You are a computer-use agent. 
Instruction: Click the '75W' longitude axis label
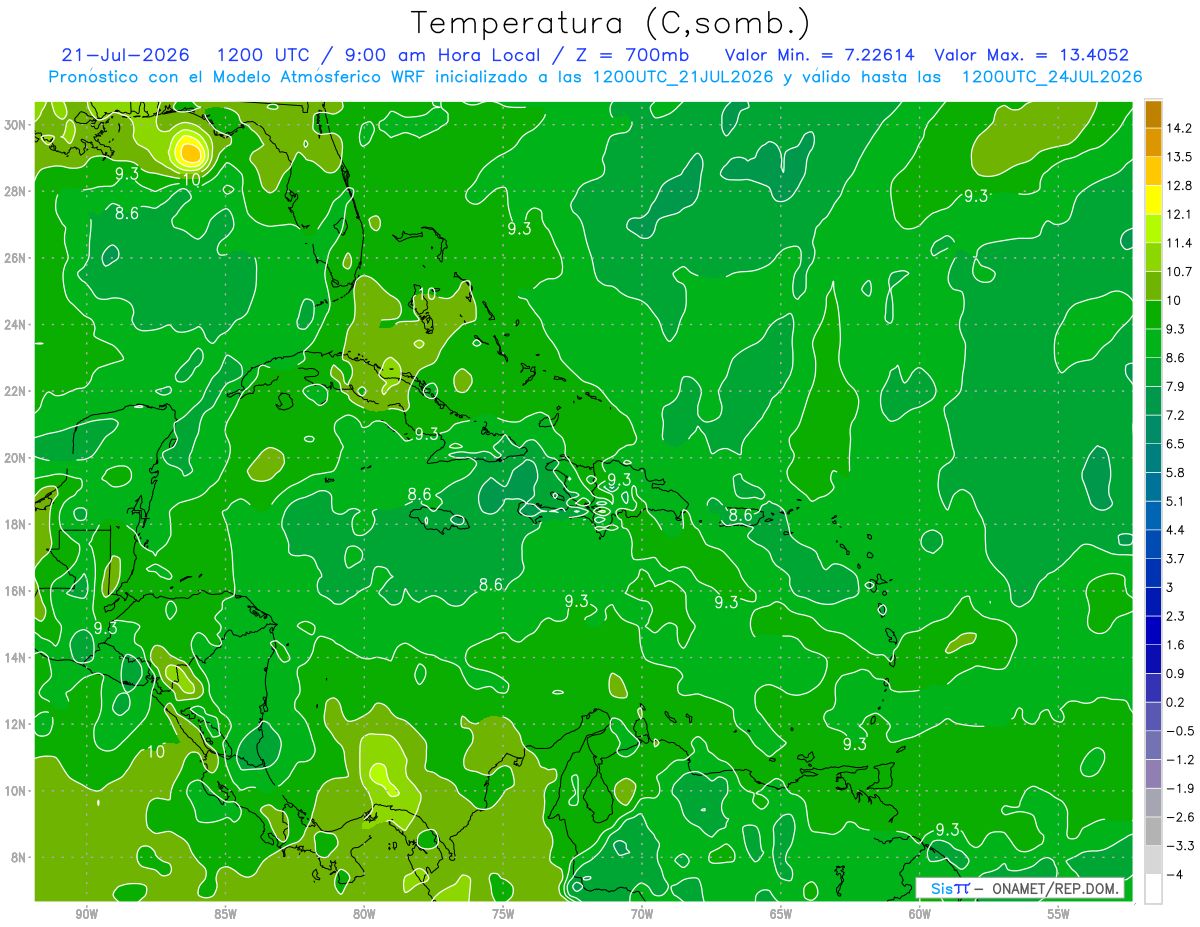503,913
